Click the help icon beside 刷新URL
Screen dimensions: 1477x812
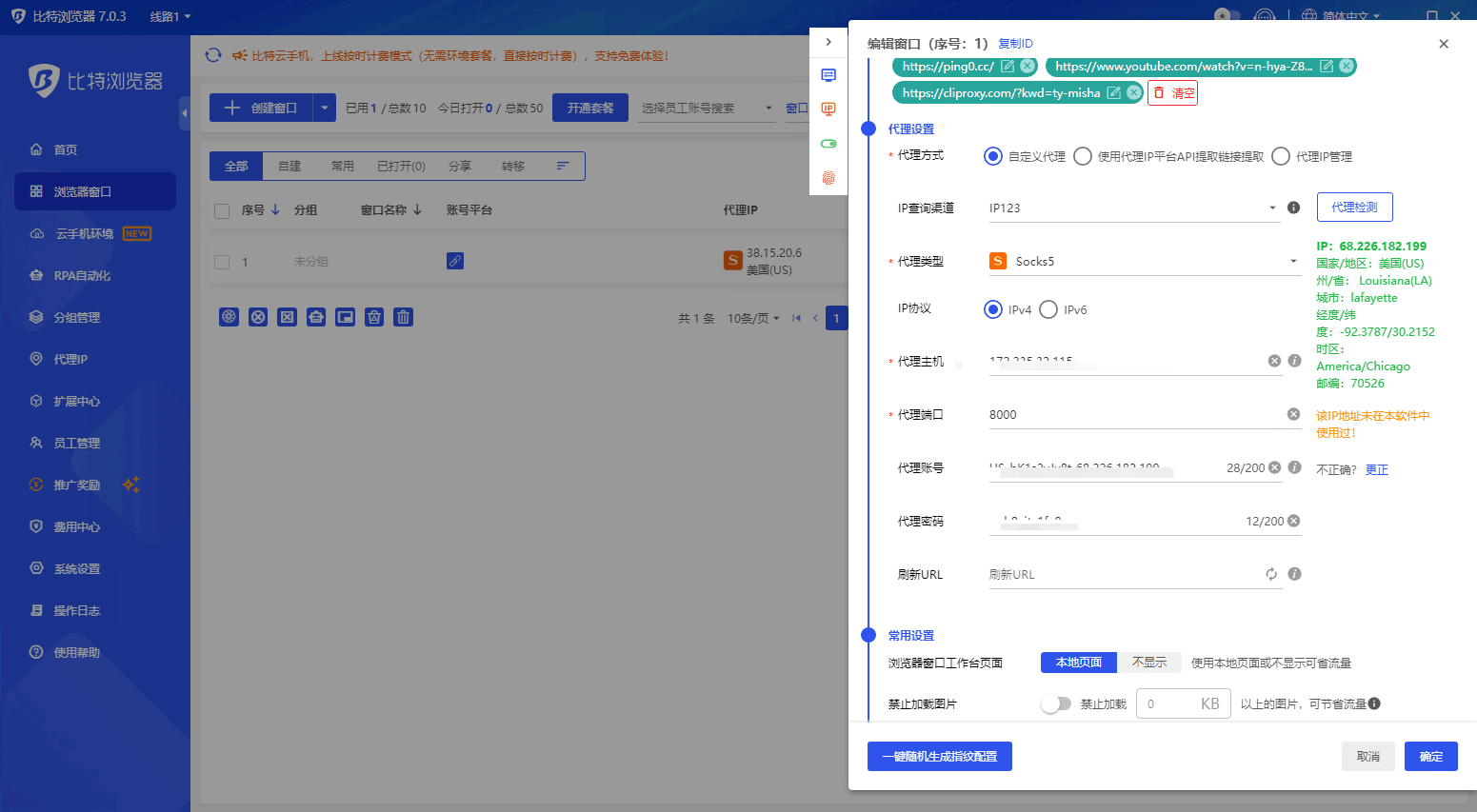[x=1295, y=574]
